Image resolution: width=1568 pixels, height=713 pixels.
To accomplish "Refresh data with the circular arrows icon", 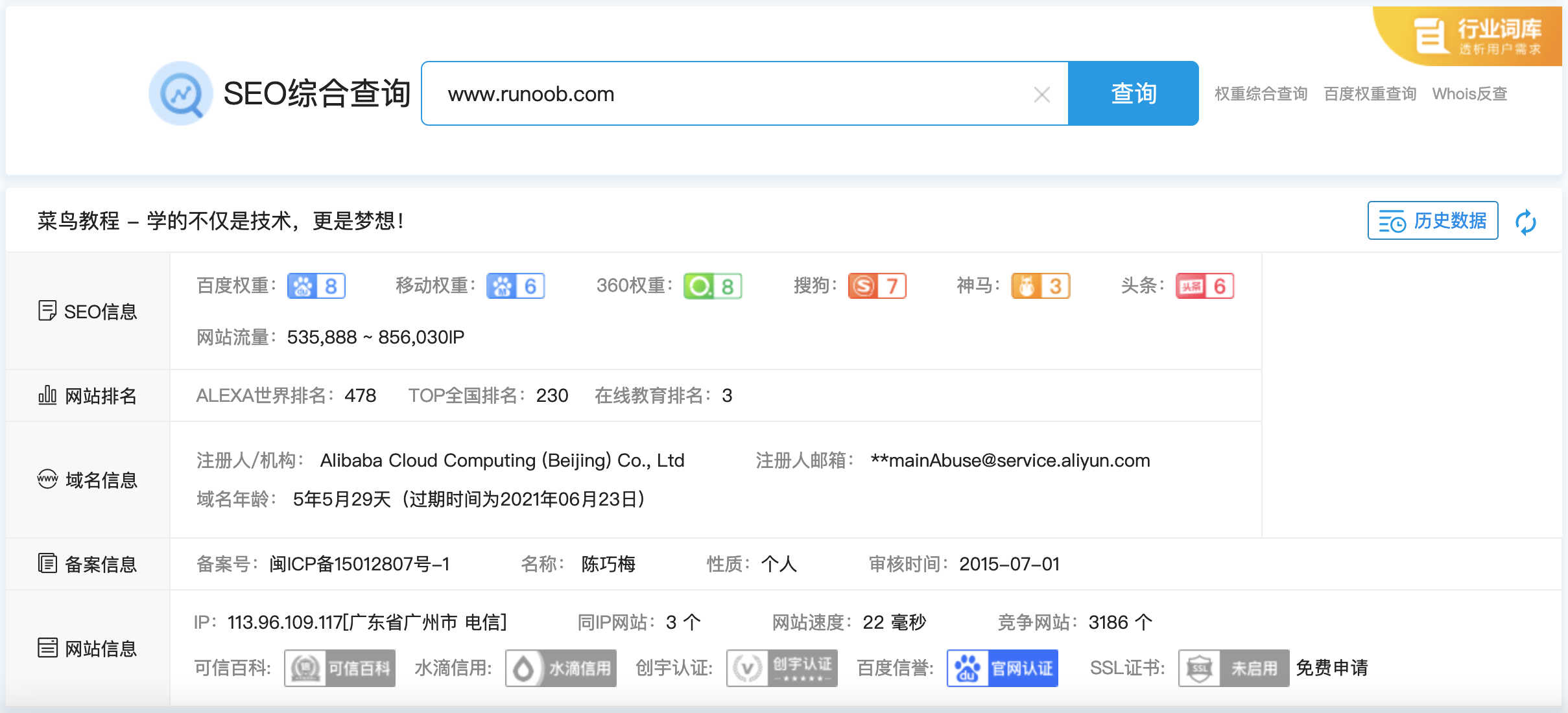I will tap(1526, 222).
